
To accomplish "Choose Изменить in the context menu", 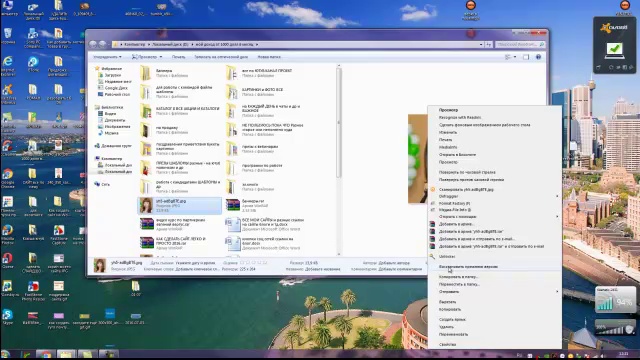I will click(448, 132).
